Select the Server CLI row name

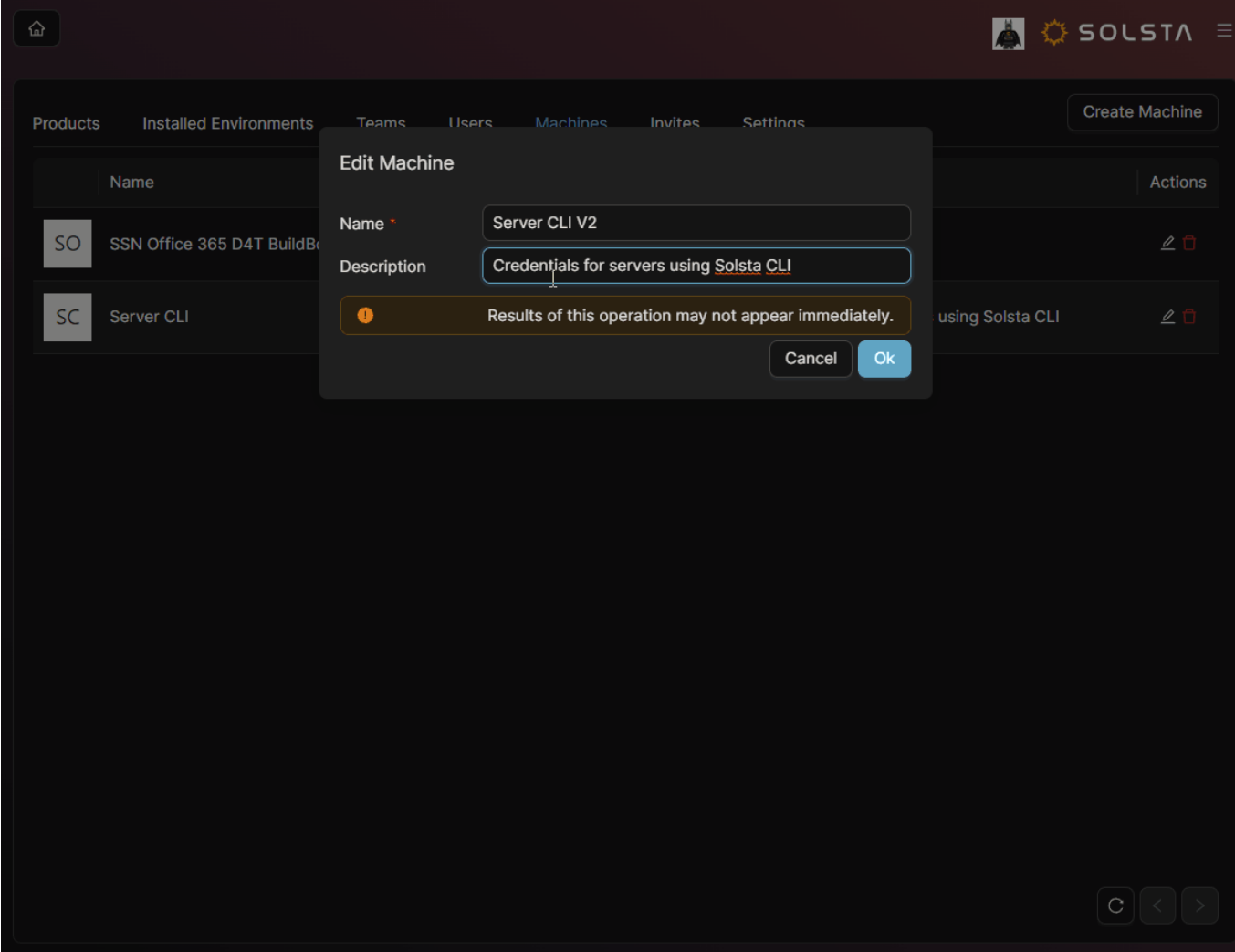149,317
